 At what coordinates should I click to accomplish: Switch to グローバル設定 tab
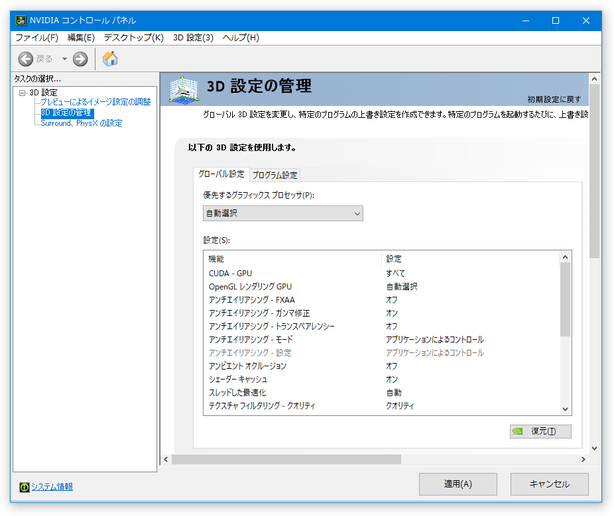click(x=221, y=174)
